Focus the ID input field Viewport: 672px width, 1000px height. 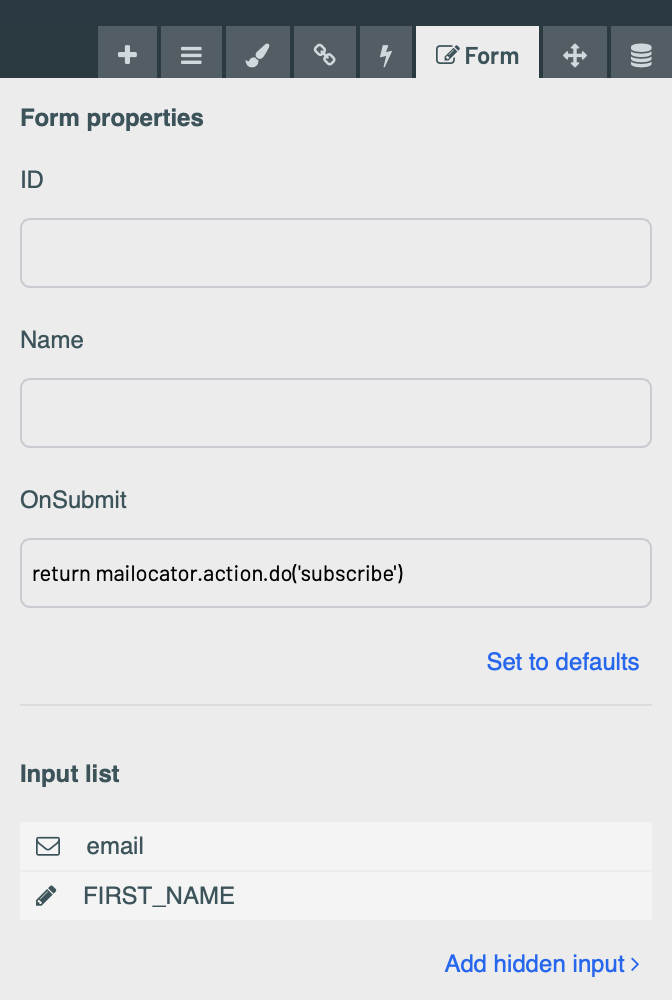tap(336, 253)
